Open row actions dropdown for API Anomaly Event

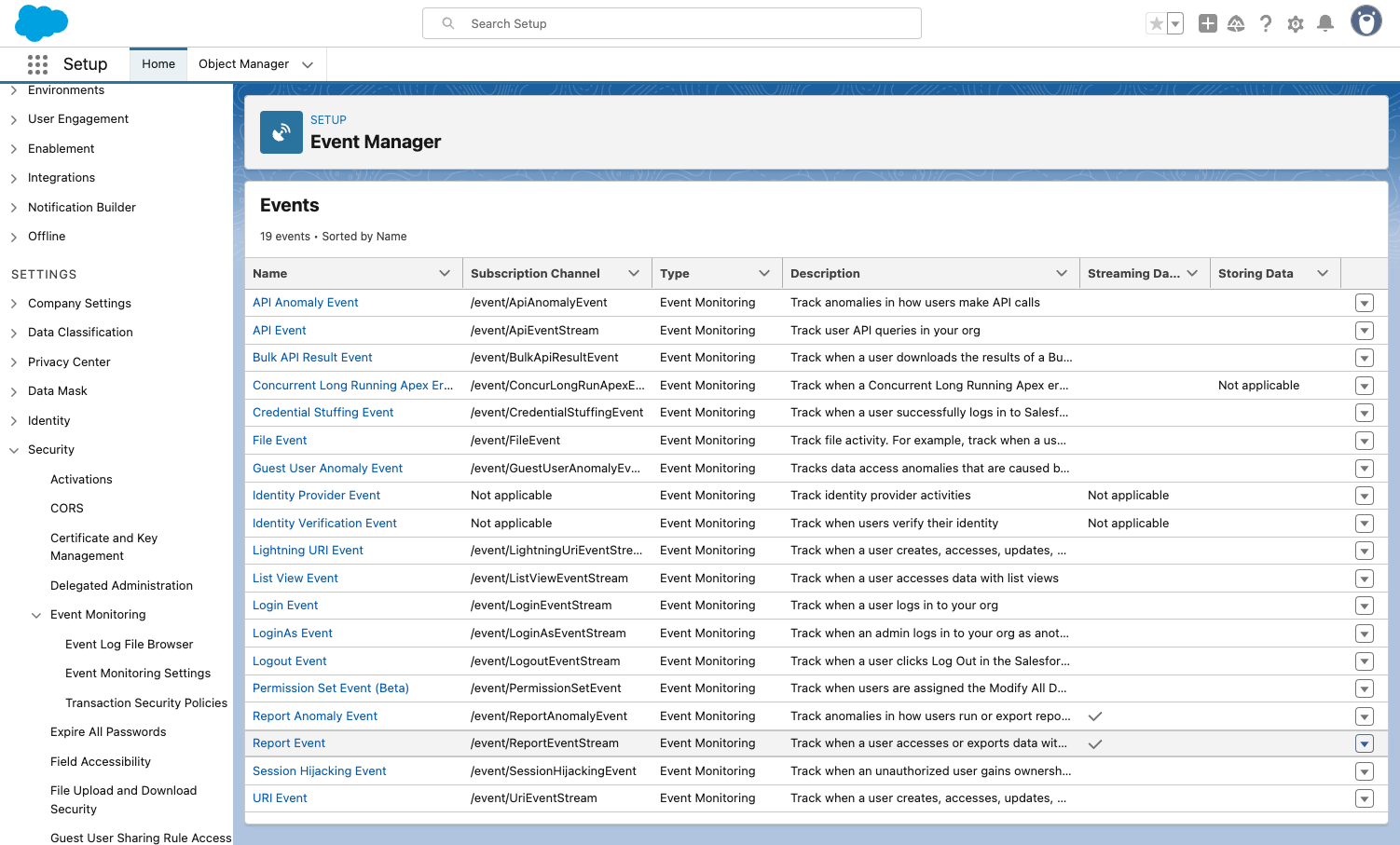click(1364, 303)
